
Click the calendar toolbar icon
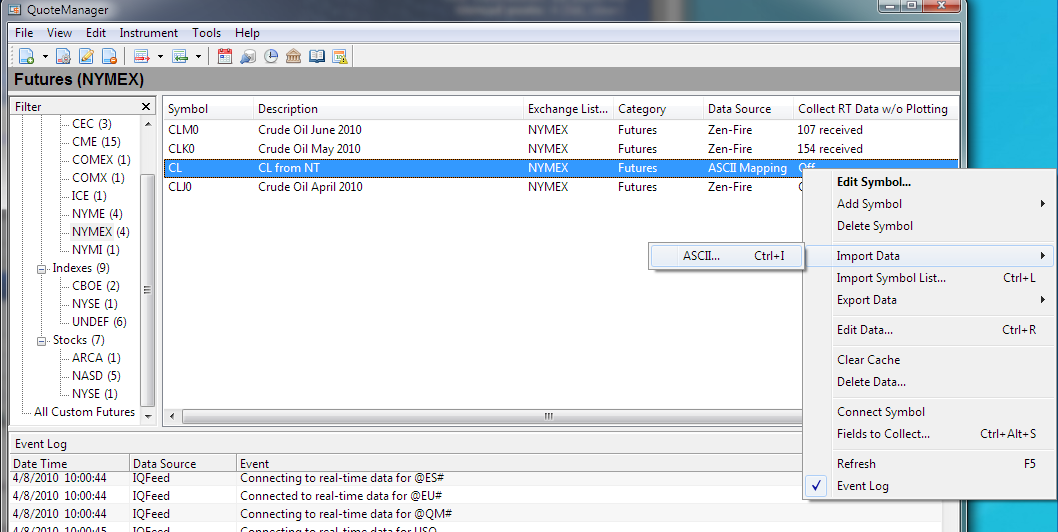[225, 57]
